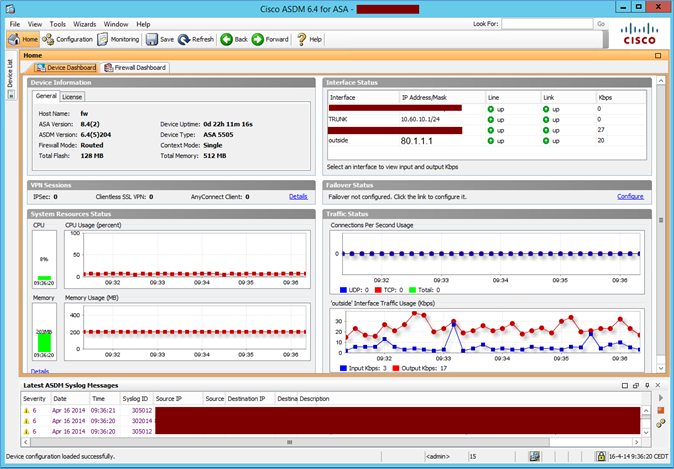Image resolution: width=674 pixels, height=469 pixels.
Task: Go Forward to the next screen
Action: click(x=270, y=39)
